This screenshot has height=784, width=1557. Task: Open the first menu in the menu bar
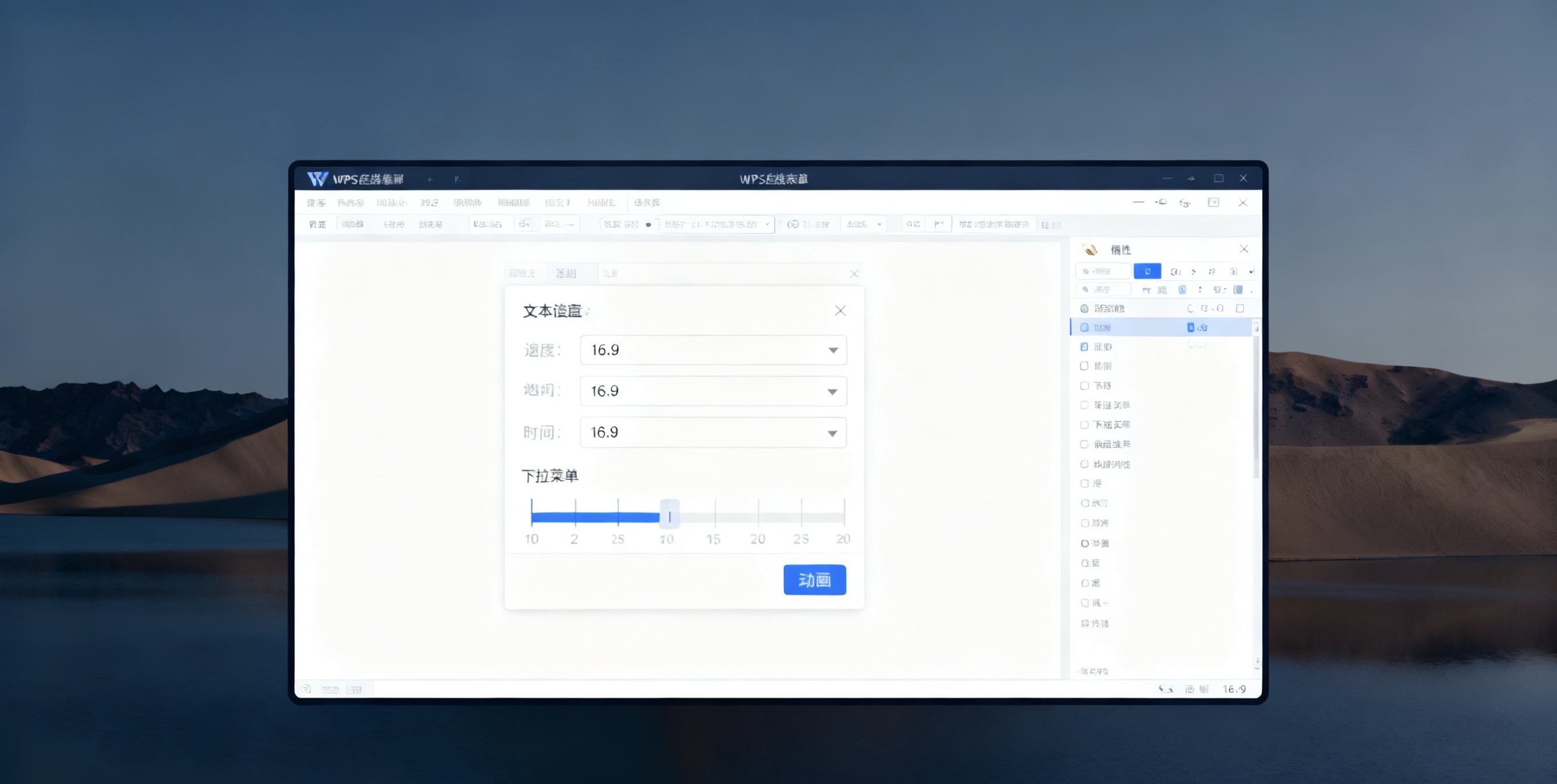tap(317, 203)
